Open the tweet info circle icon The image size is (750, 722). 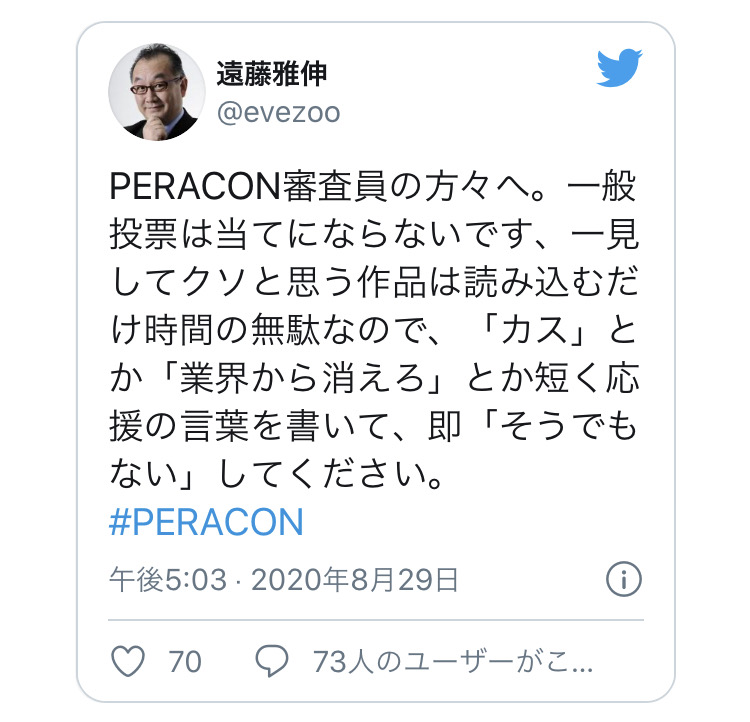624,579
